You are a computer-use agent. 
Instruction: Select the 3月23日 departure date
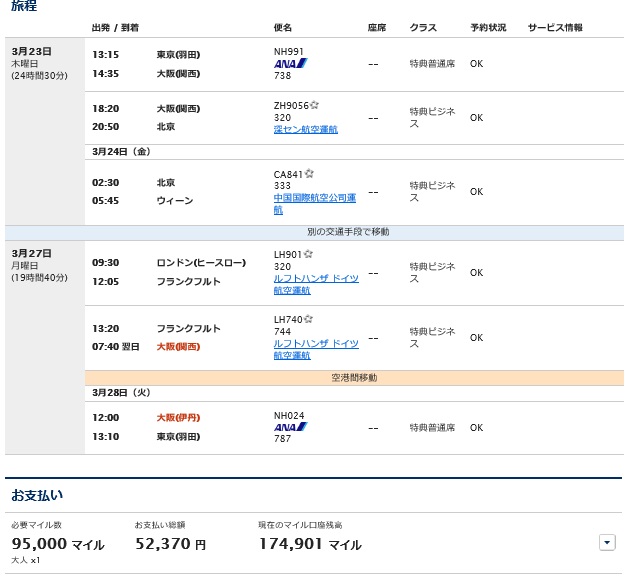pyautogui.click(x=31, y=52)
